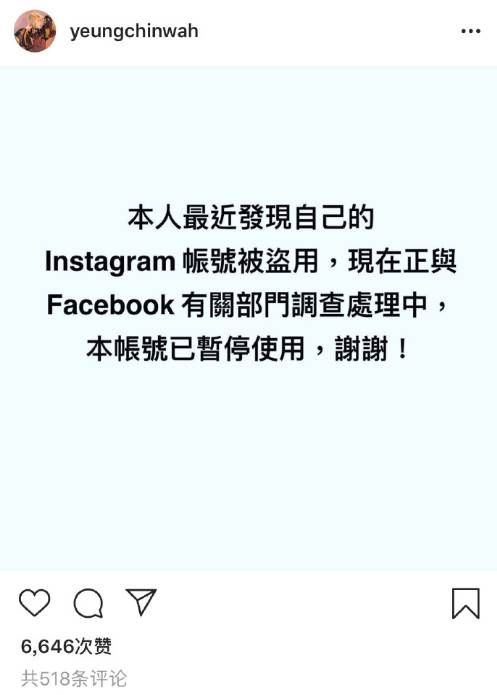The width and height of the screenshot is (497, 695).
Task: Like the post with the heart icon
Action: tap(35, 602)
